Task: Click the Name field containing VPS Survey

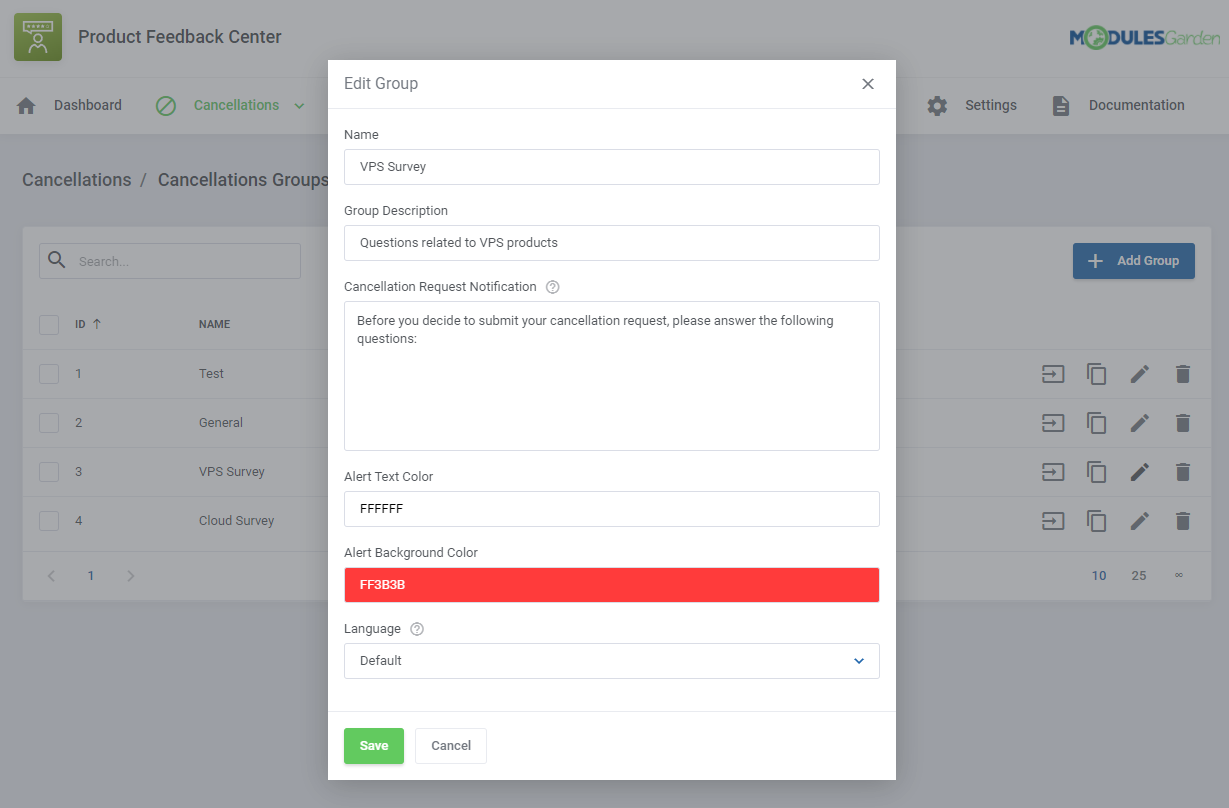Action: click(612, 166)
